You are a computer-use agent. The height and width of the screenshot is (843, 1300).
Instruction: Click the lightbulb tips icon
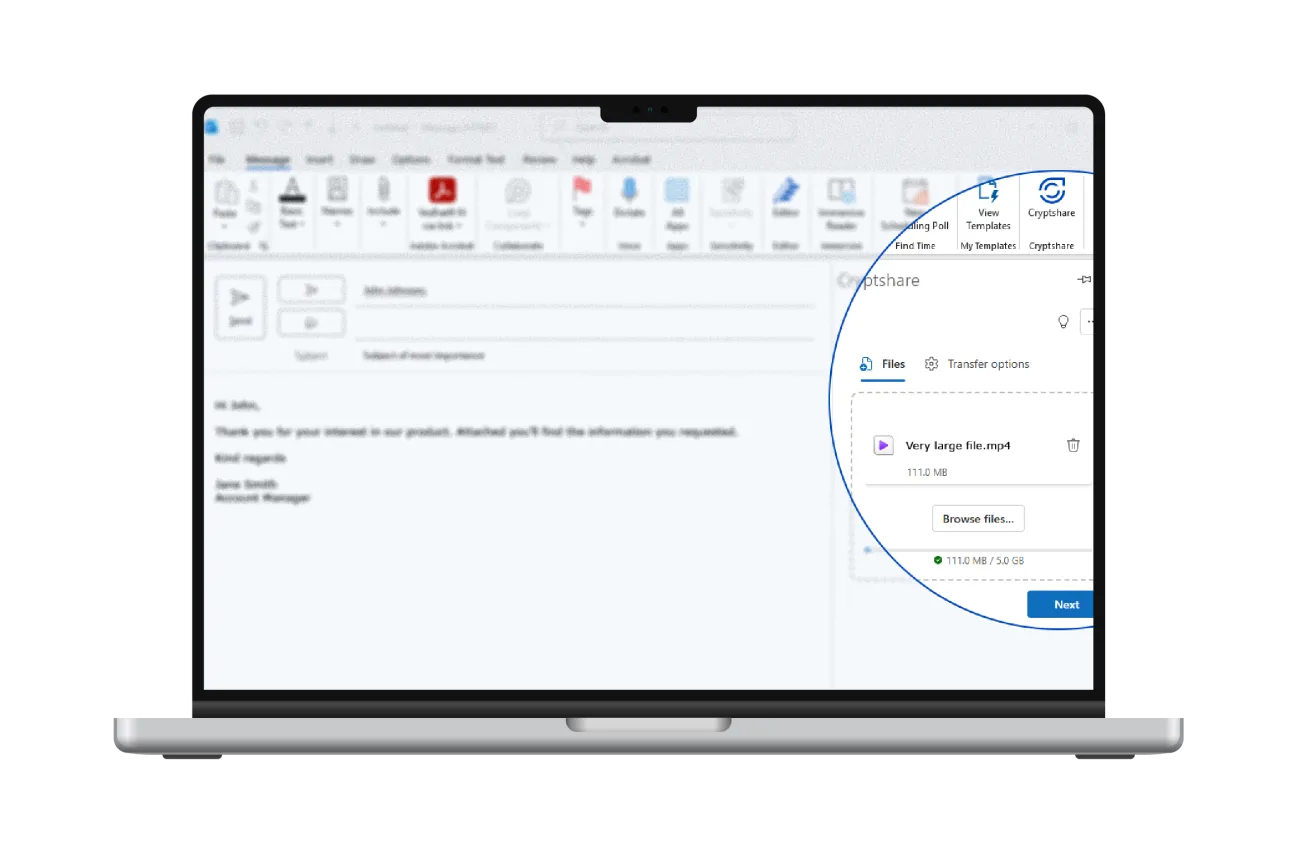pos(1063,321)
